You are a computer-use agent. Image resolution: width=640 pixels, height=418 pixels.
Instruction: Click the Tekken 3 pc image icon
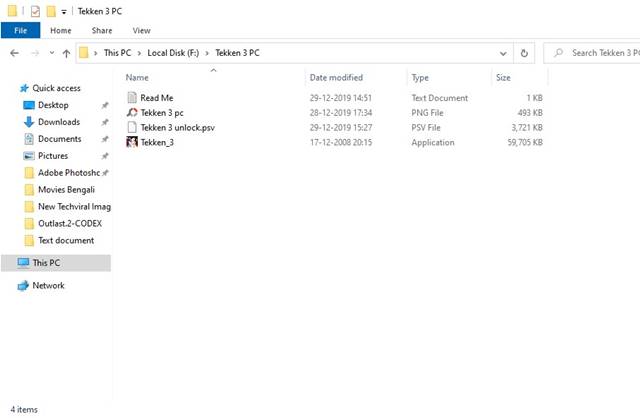(x=132, y=112)
